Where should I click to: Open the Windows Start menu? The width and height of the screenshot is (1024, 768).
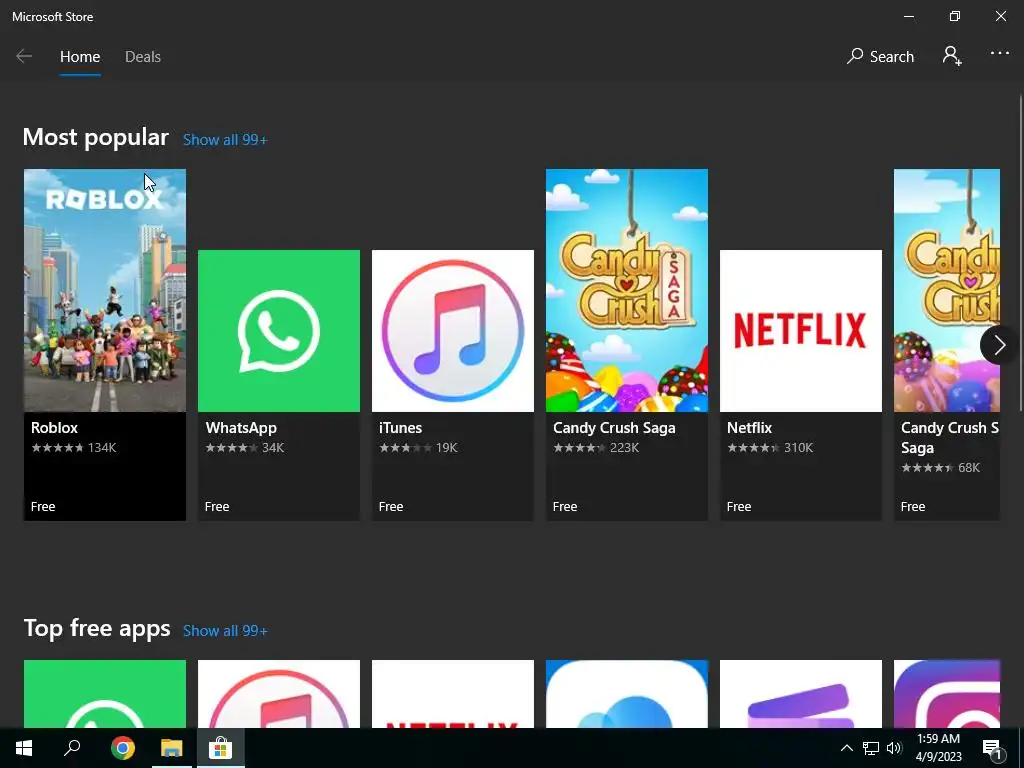24,748
